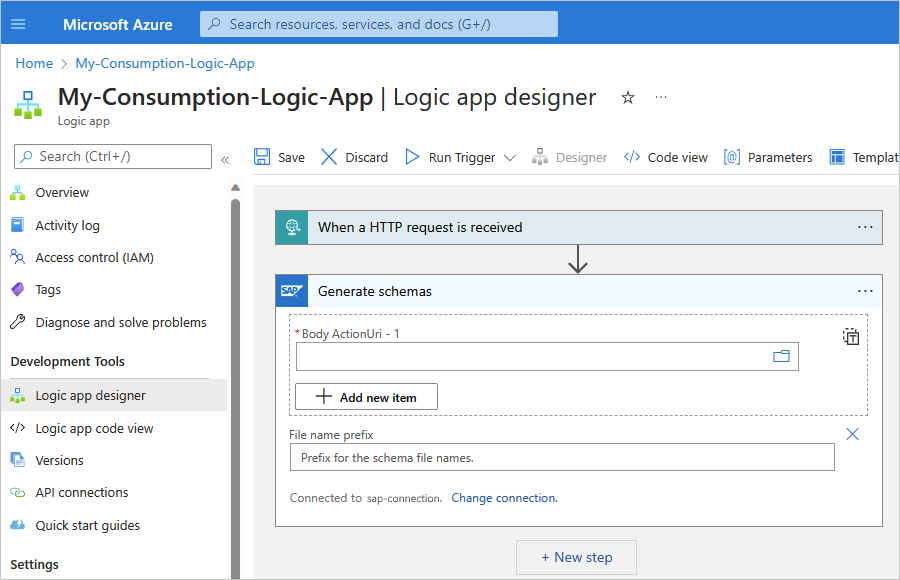Add a New step to workflow
This screenshot has width=900, height=580.
point(576,557)
